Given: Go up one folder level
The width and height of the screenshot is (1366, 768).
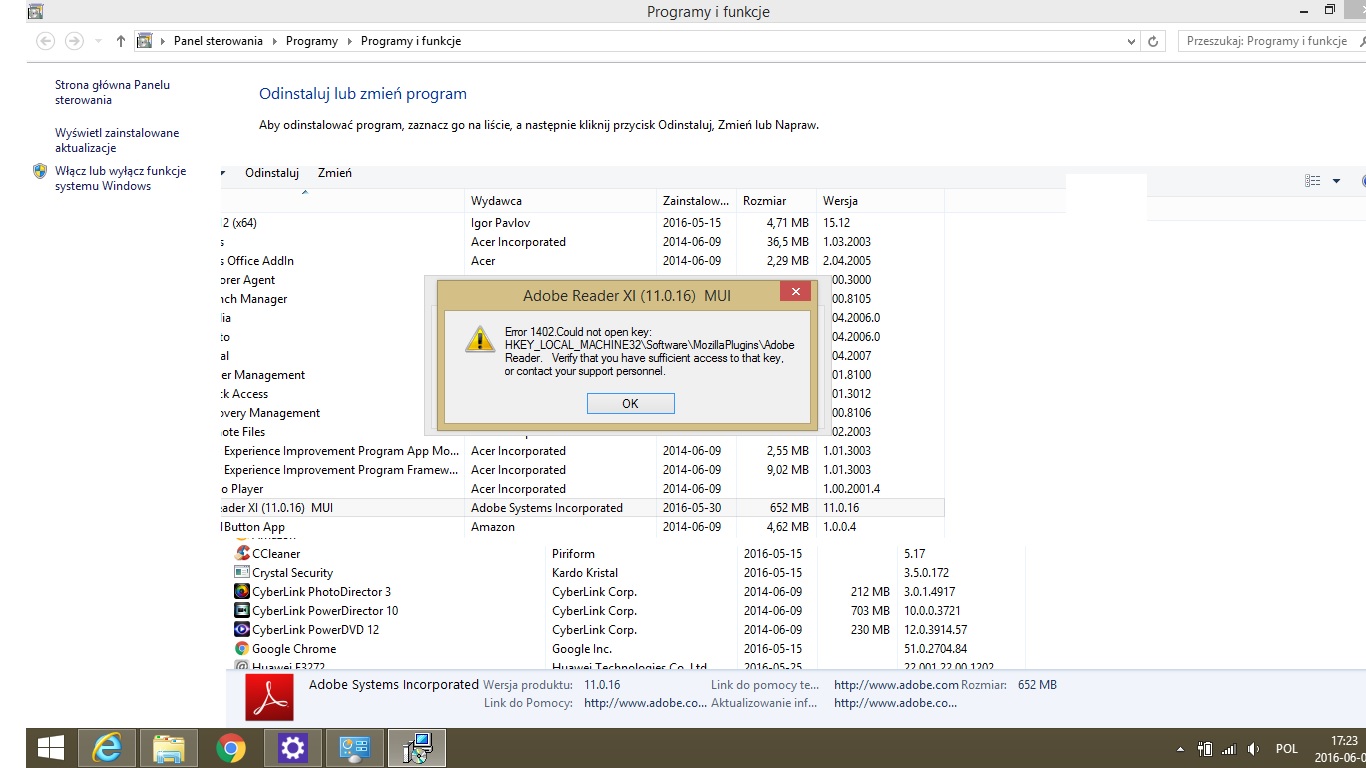Looking at the screenshot, I should pos(121,41).
